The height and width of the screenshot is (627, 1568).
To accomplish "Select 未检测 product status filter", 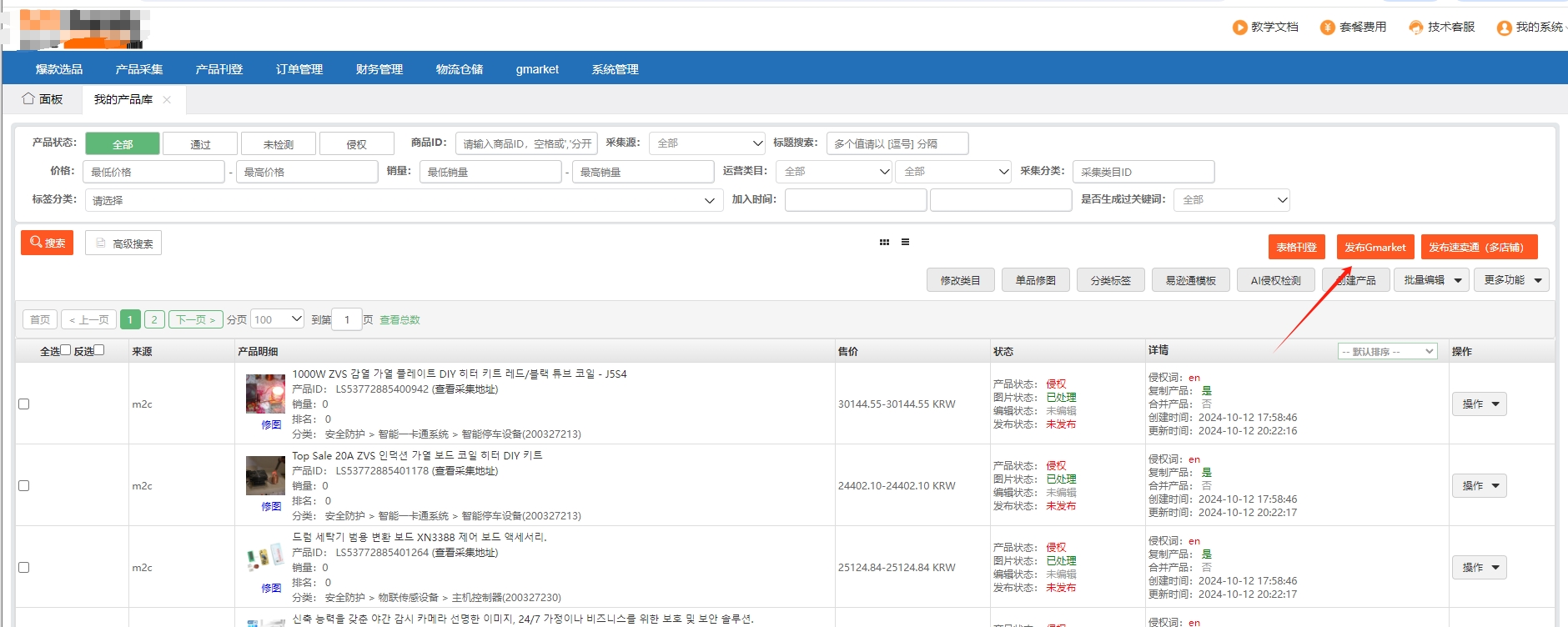I will point(279,143).
